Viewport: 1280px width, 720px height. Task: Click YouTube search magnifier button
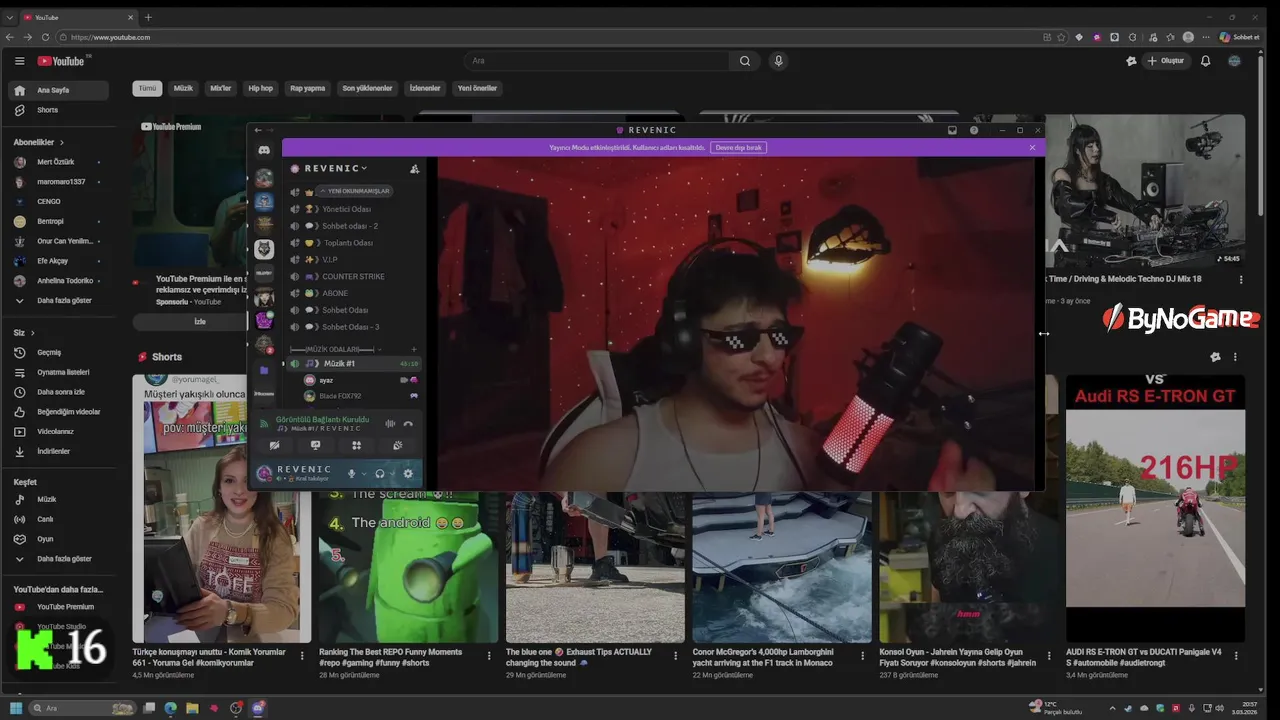[x=745, y=61]
